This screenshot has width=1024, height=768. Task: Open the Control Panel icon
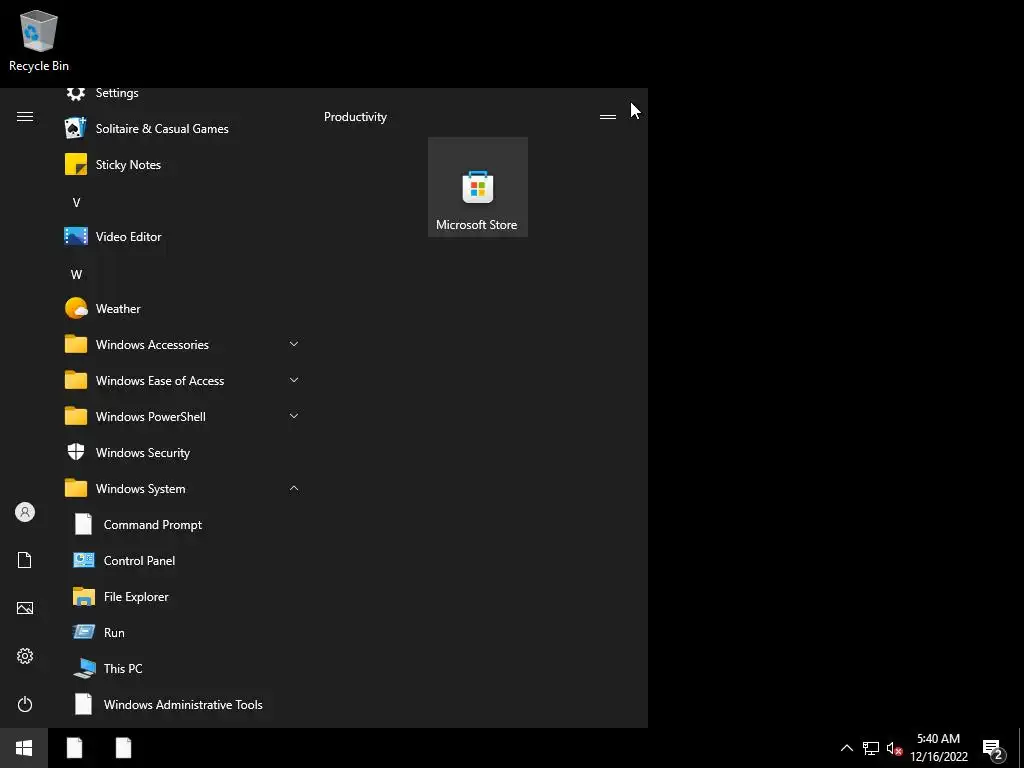(84, 560)
